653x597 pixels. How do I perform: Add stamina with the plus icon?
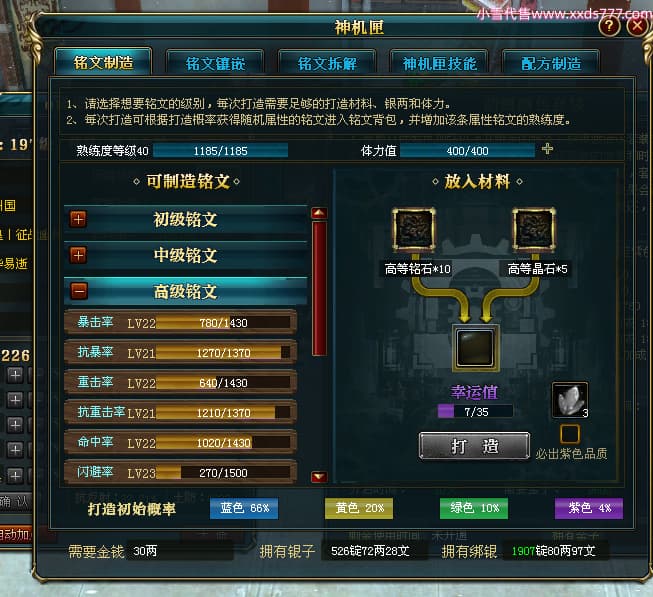click(x=547, y=149)
